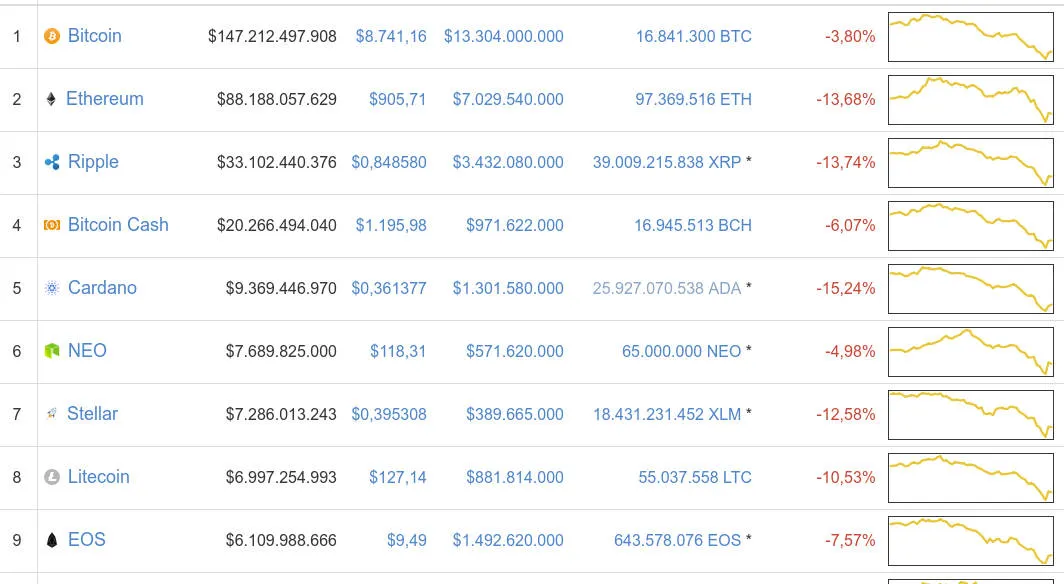The width and height of the screenshot is (1064, 584).
Task: Click the green NEO cube icon
Action: tap(52, 351)
